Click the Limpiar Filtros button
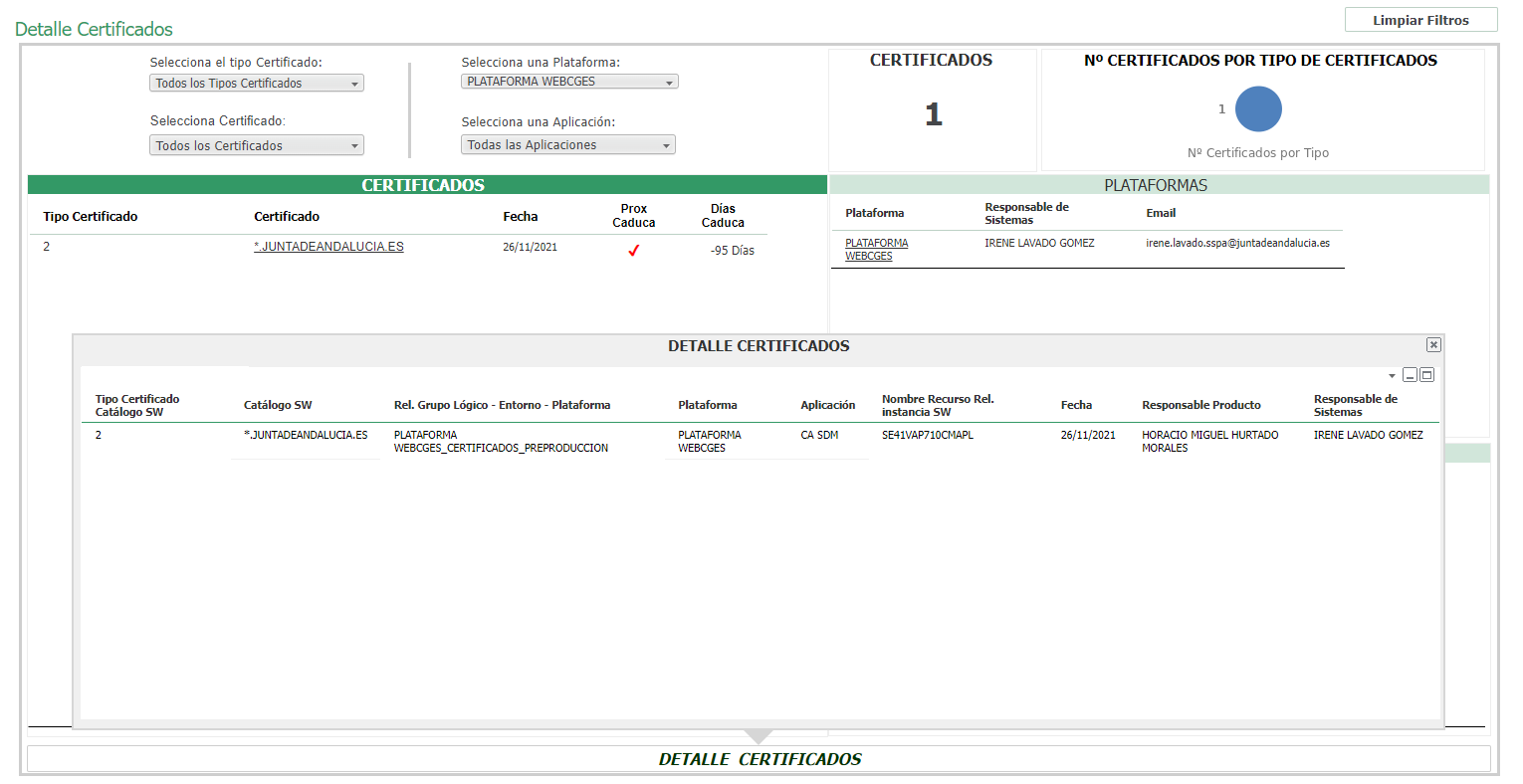1523x784 pixels. point(1420,20)
